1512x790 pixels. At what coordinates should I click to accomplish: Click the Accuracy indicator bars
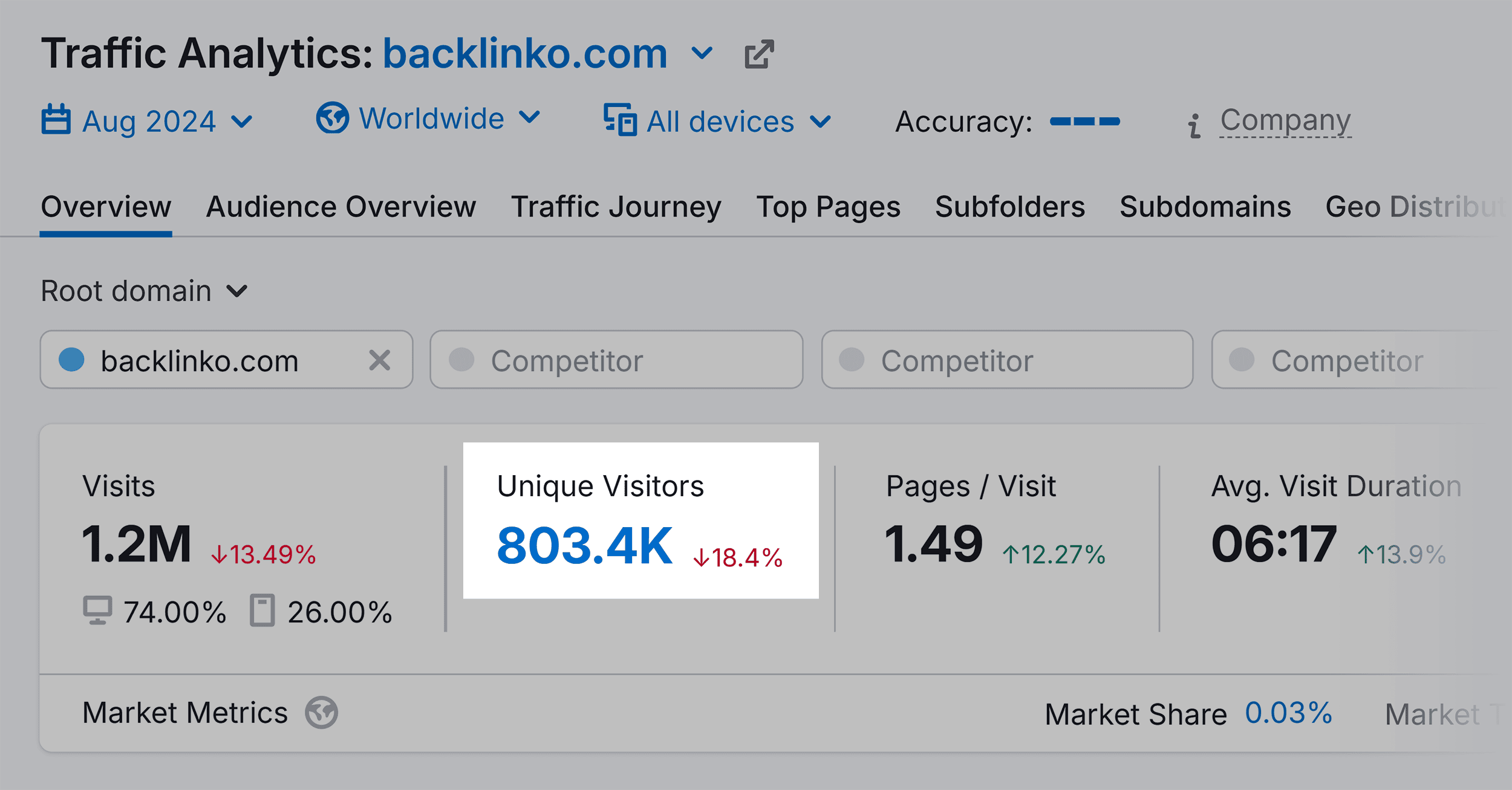tap(1085, 121)
